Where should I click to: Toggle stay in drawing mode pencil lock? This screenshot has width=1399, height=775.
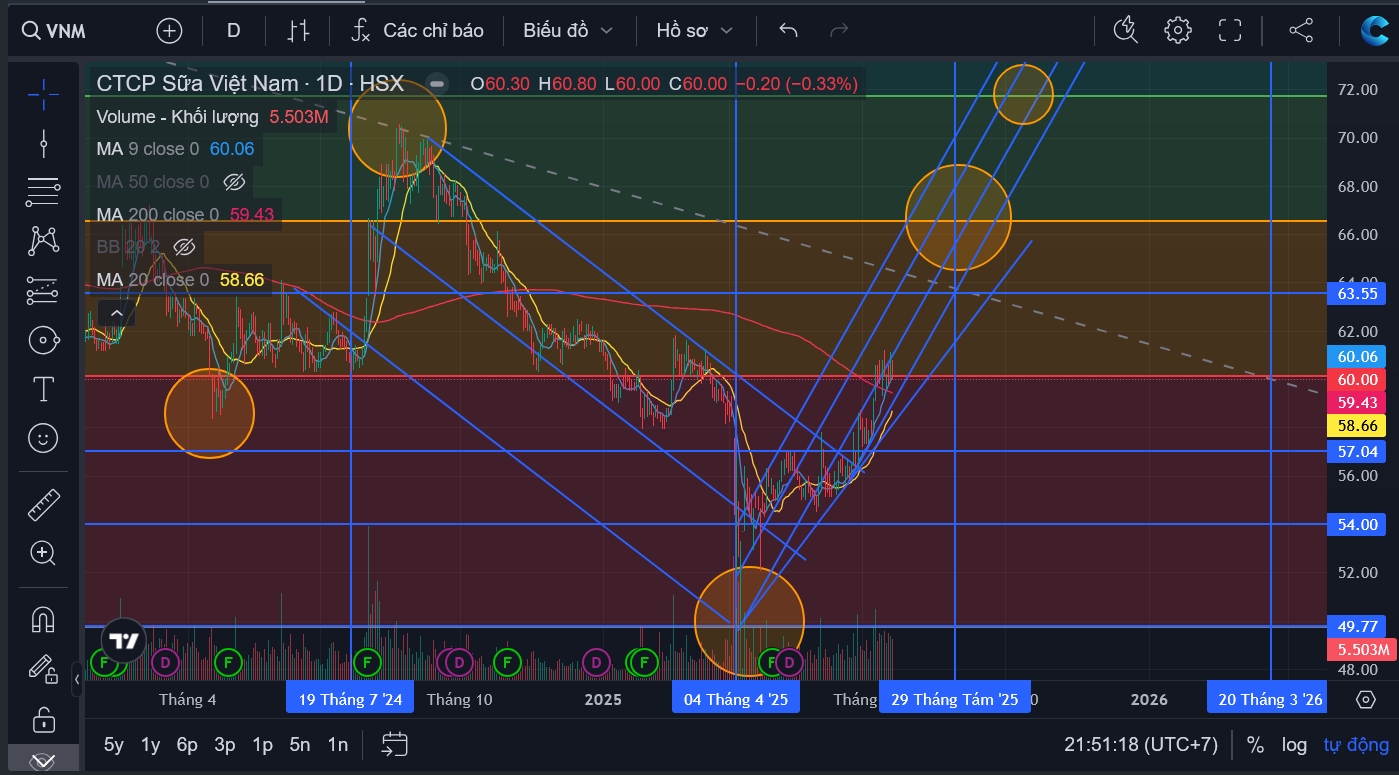click(43, 668)
